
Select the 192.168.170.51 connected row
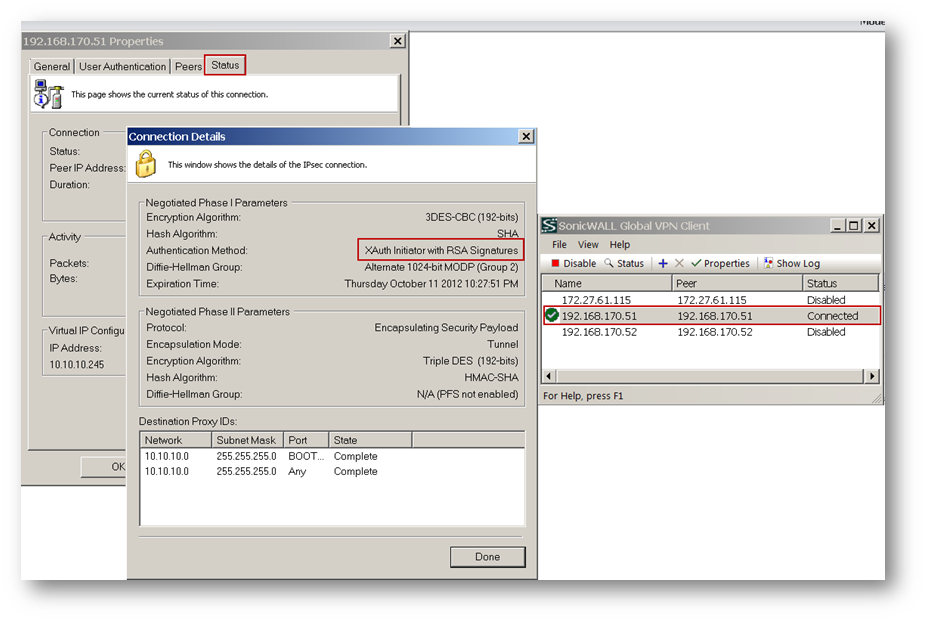coord(711,316)
